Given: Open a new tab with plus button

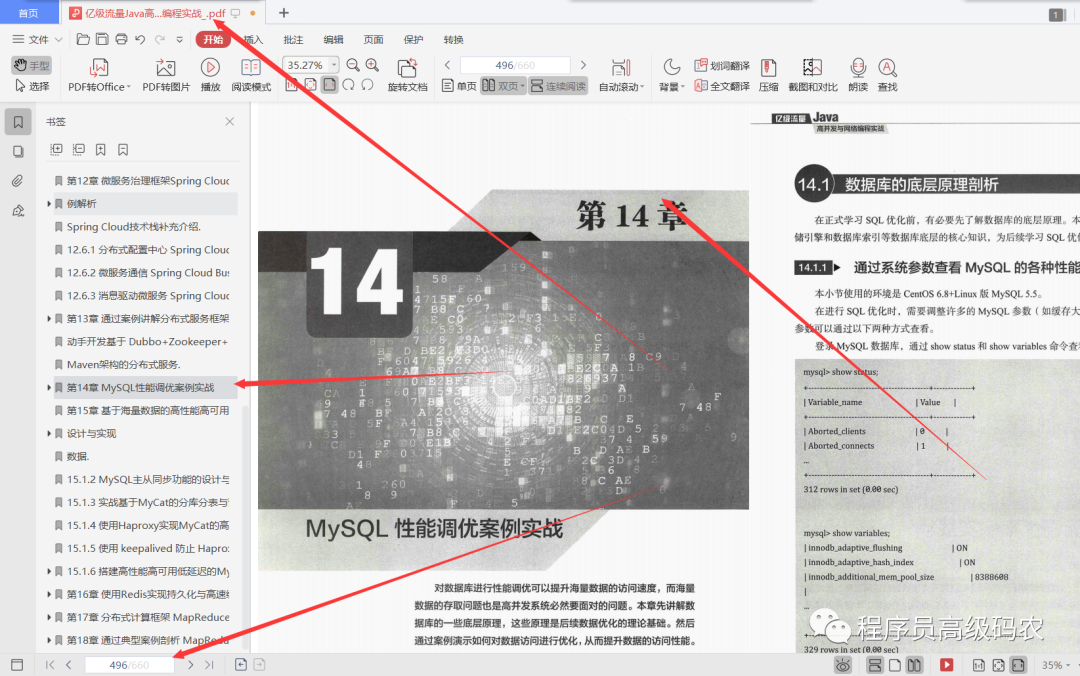Looking at the screenshot, I should (x=284, y=12).
